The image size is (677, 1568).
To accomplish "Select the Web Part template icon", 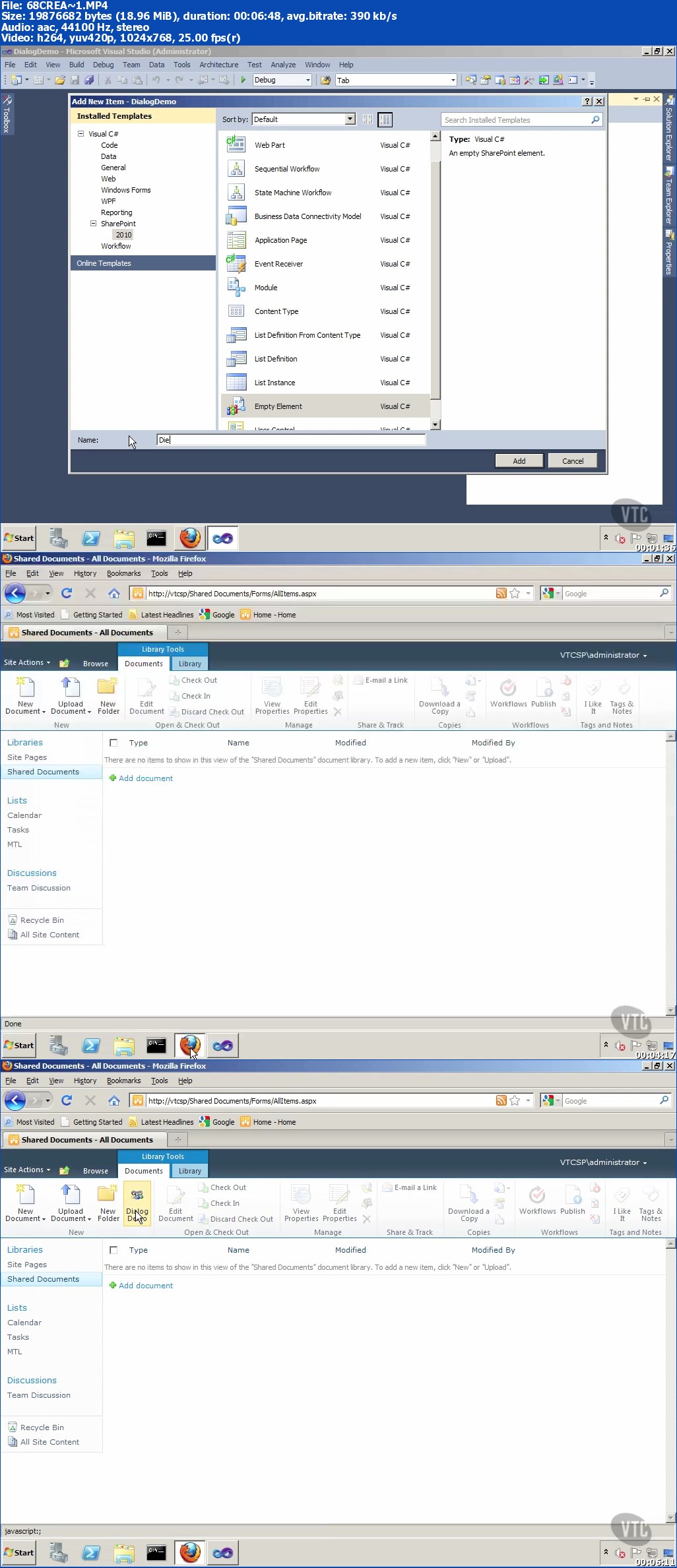I will point(236,145).
